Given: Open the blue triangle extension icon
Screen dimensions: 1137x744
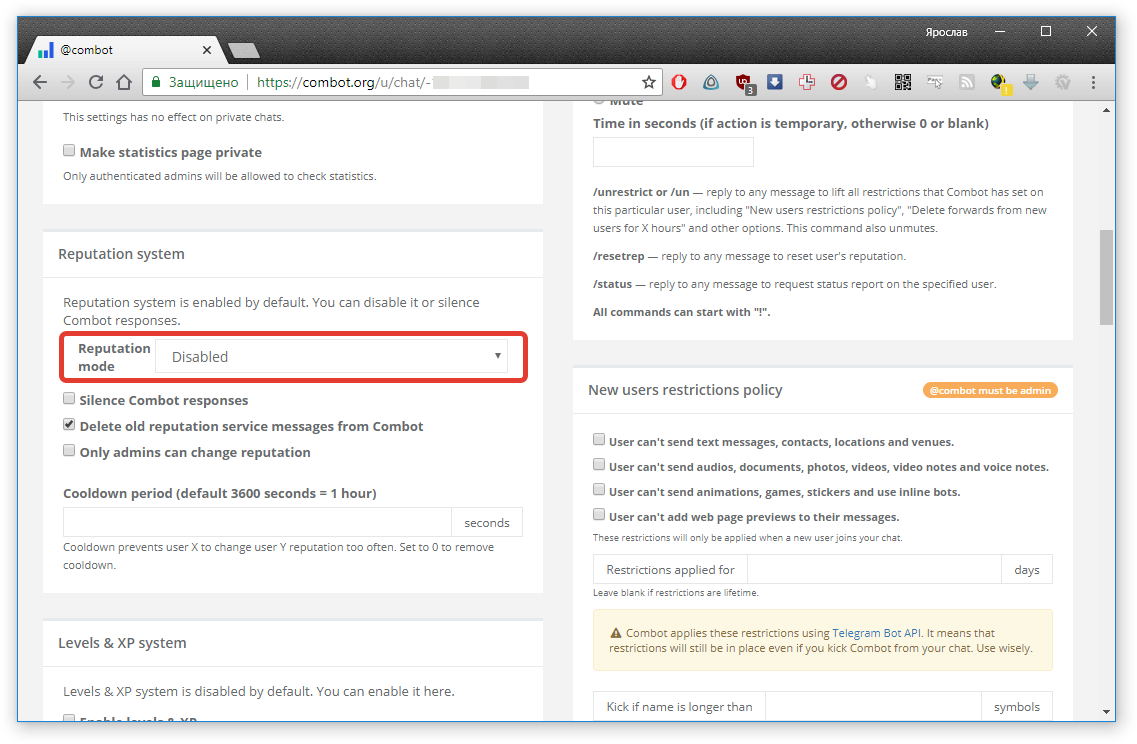Looking at the screenshot, I should click(711, 83).
